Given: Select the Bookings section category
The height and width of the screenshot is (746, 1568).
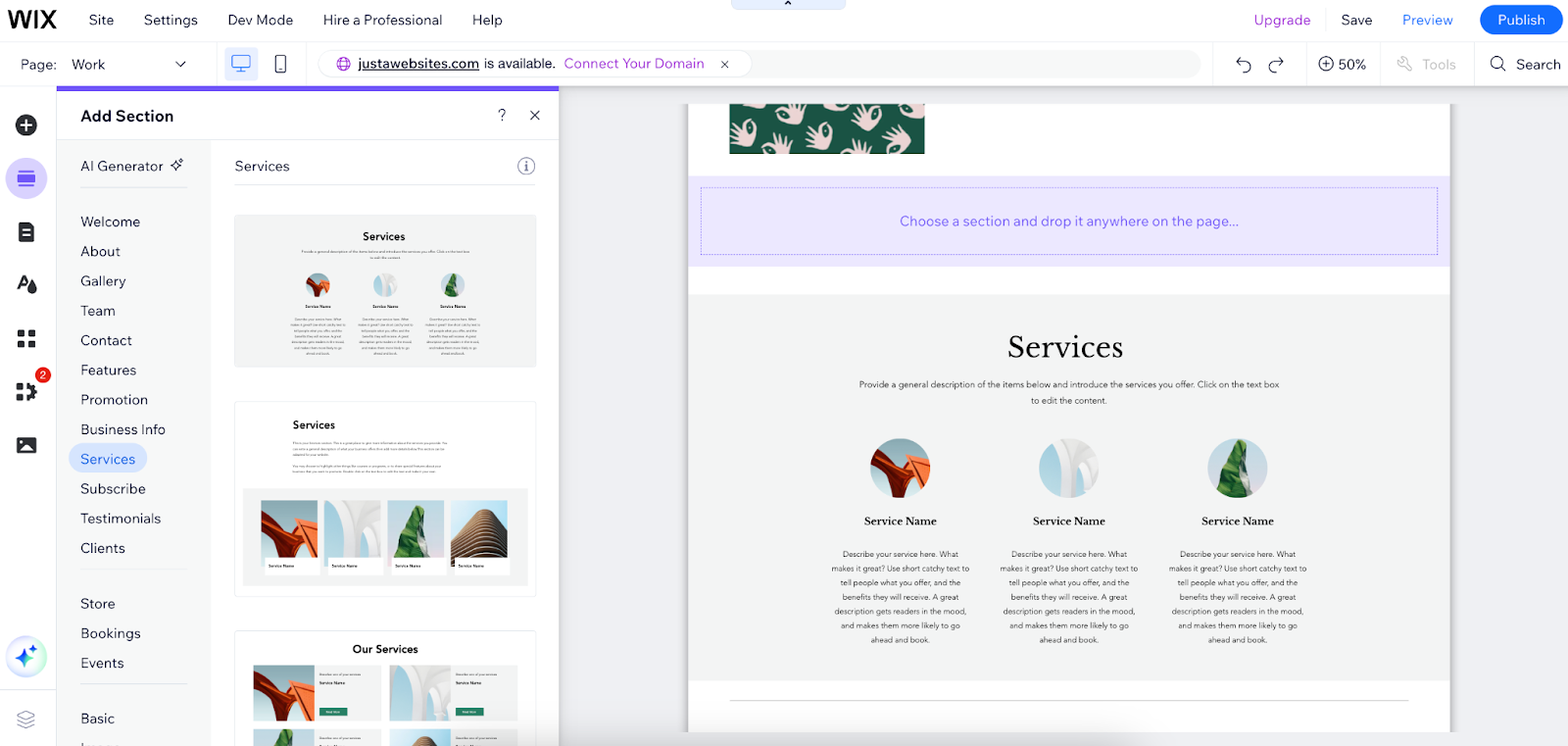Looking at the screenshot, I should (x=111, y=633).
